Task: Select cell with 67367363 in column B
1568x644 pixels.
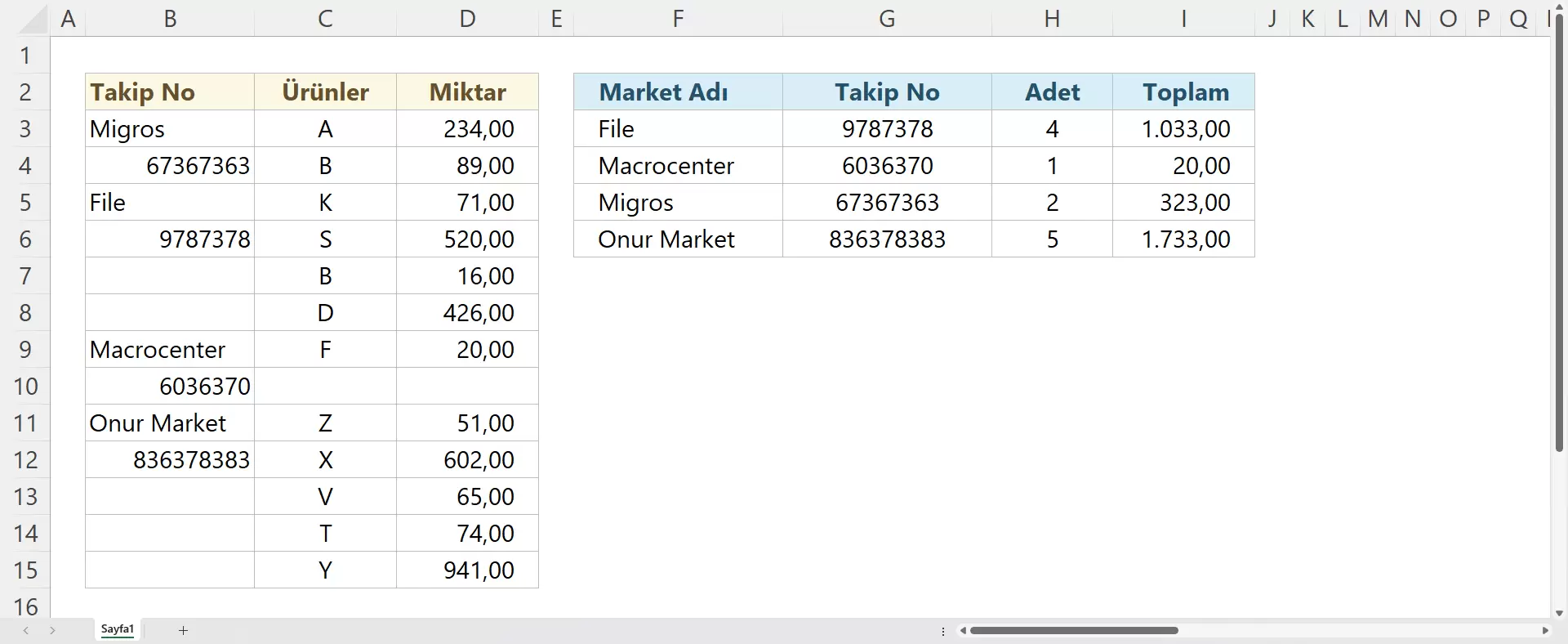Action: click(170, 165)
